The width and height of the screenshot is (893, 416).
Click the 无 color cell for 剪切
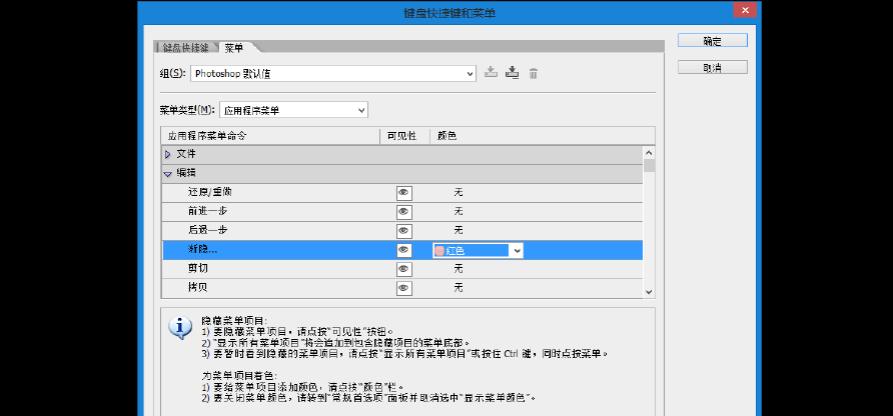pos(458,268)
